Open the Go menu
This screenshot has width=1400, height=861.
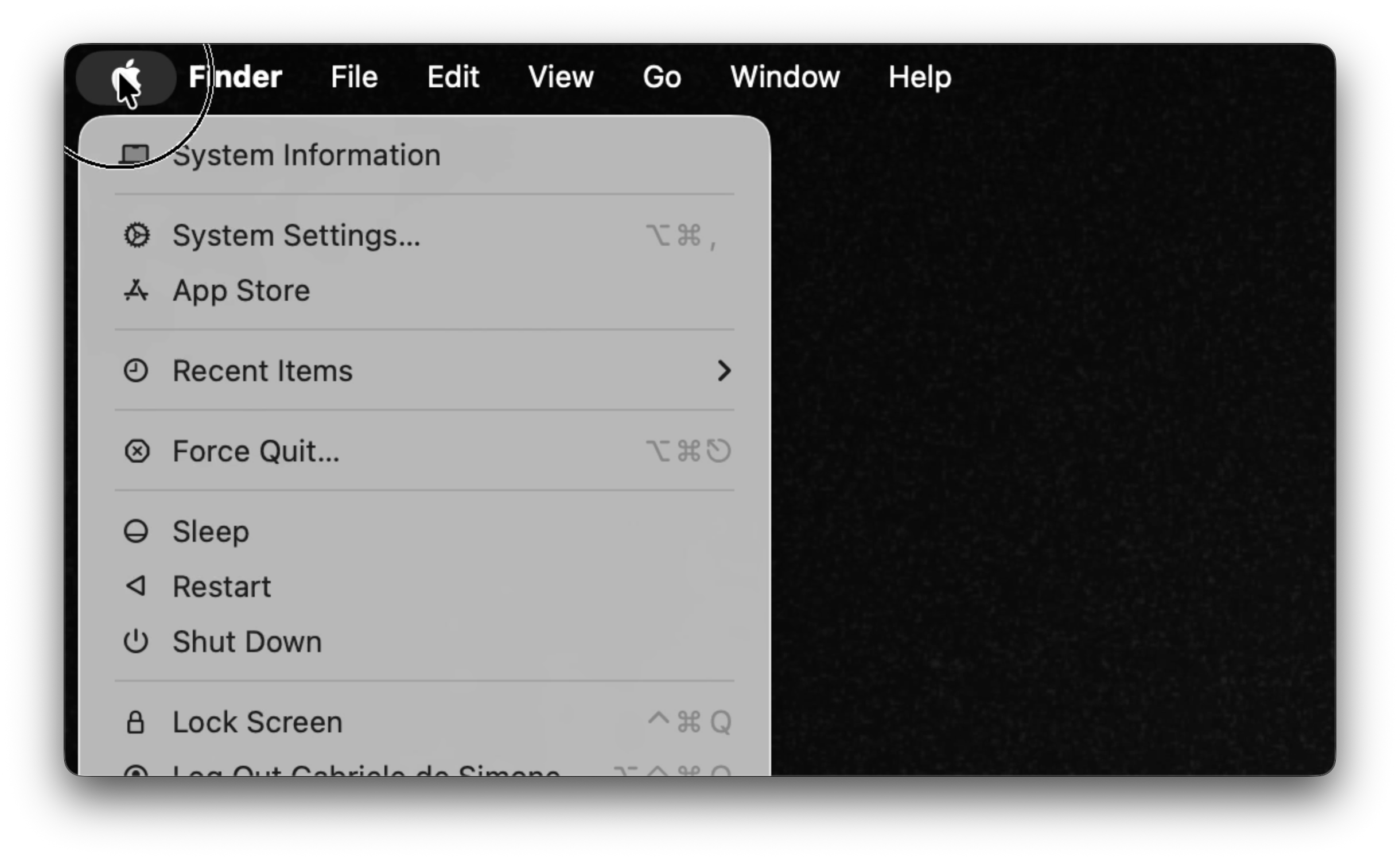(662, 77)
